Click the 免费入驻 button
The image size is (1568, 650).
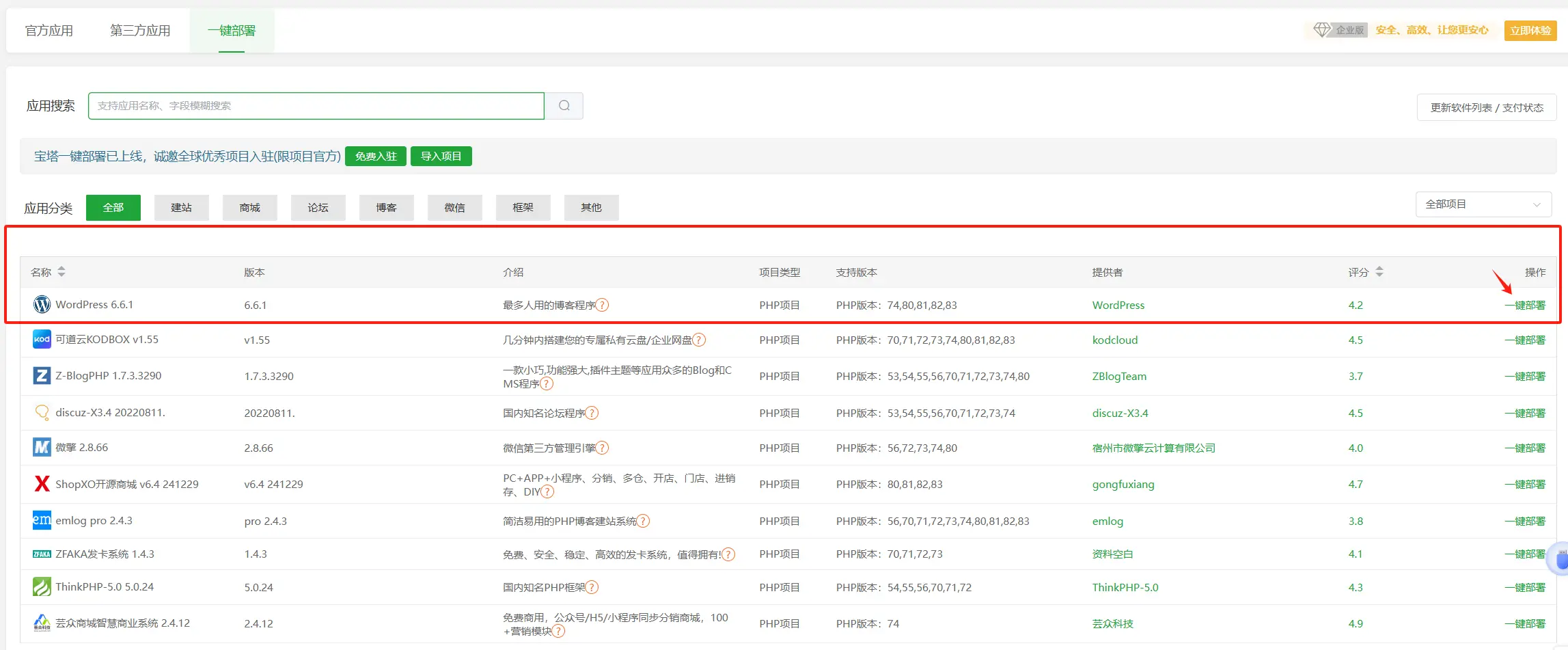376,157
